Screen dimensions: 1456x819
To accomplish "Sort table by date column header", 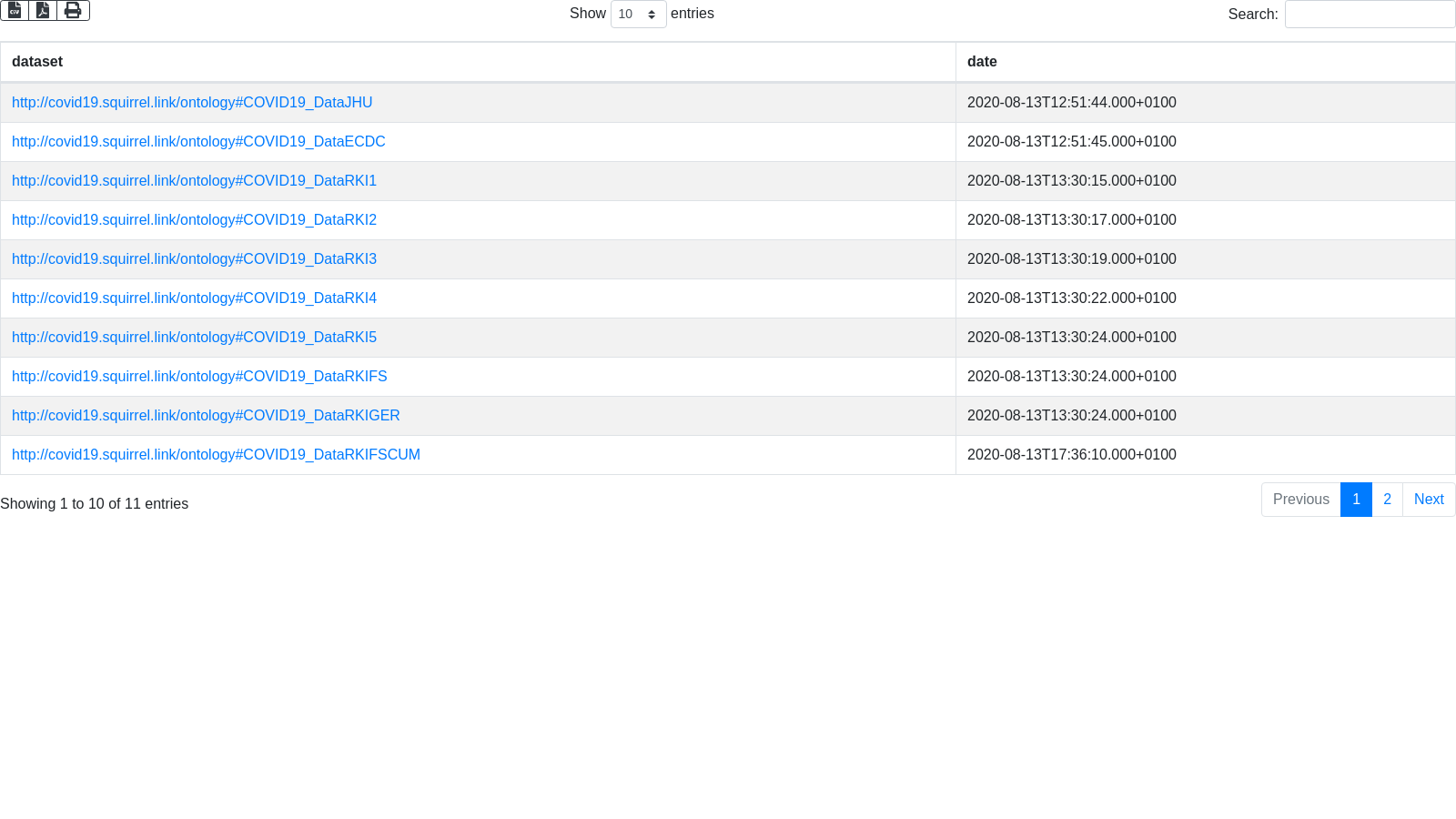I will click(x=982, y=62).
